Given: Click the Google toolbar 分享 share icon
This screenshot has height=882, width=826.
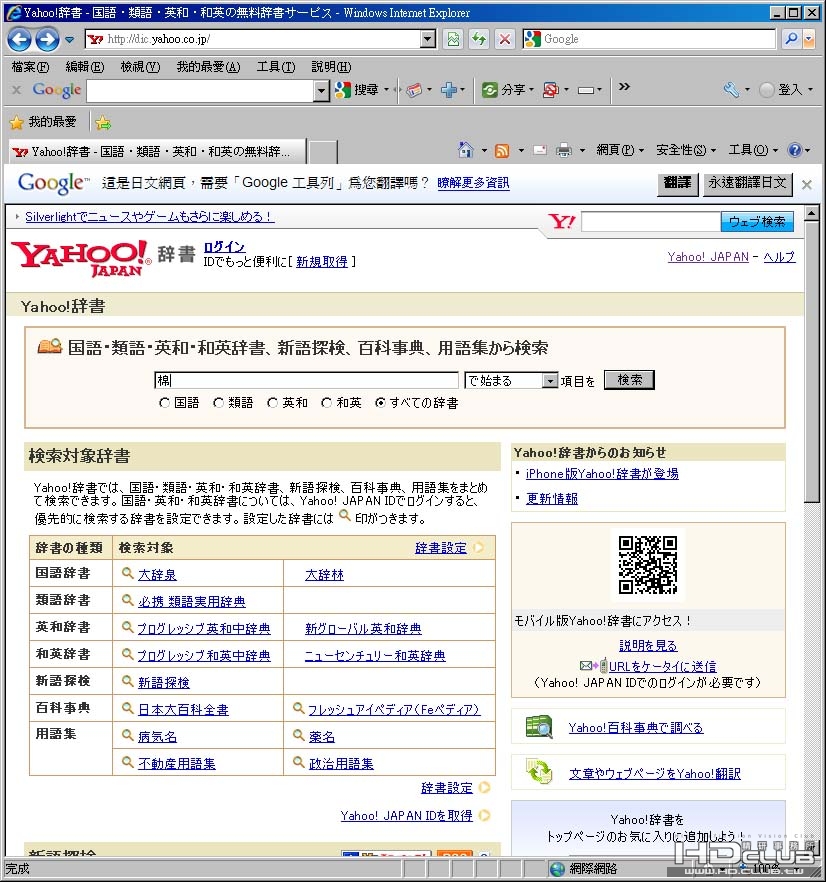Looking at the screenshot, I should click(490, 89).
